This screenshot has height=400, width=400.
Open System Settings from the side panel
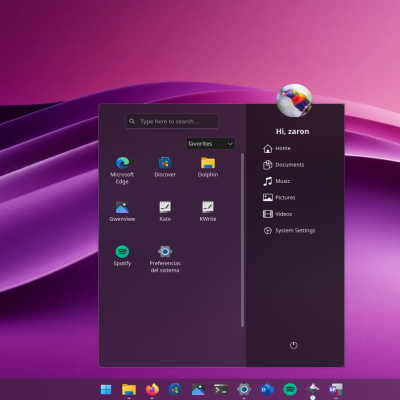coord(289,231)
